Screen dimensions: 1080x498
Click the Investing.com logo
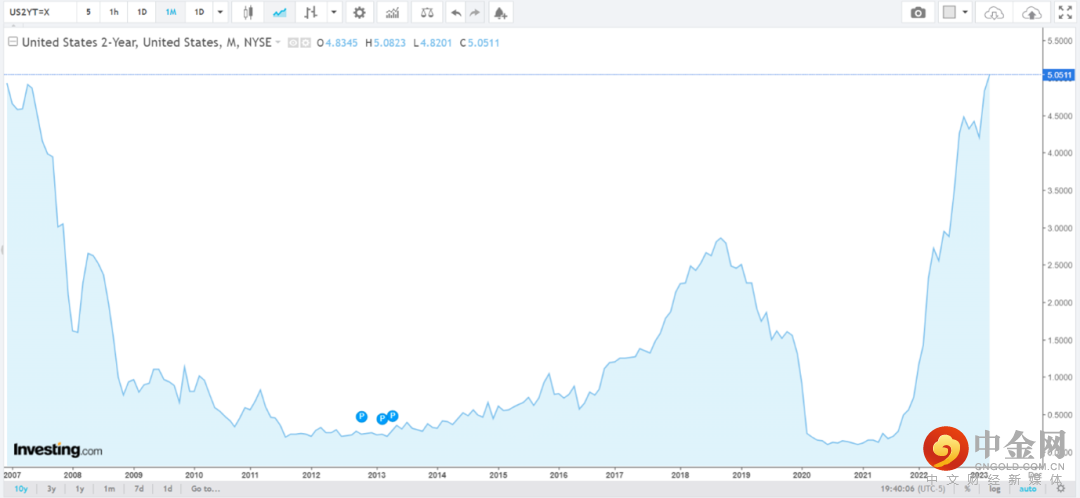58,450
